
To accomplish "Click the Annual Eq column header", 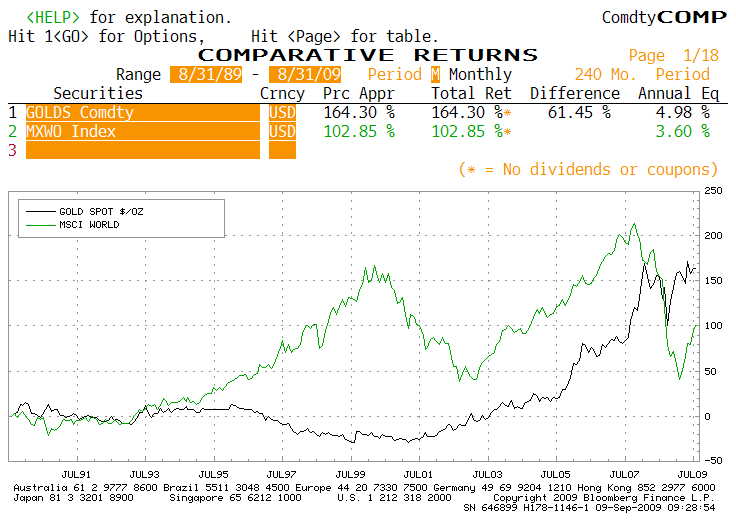I will (678, 94).
